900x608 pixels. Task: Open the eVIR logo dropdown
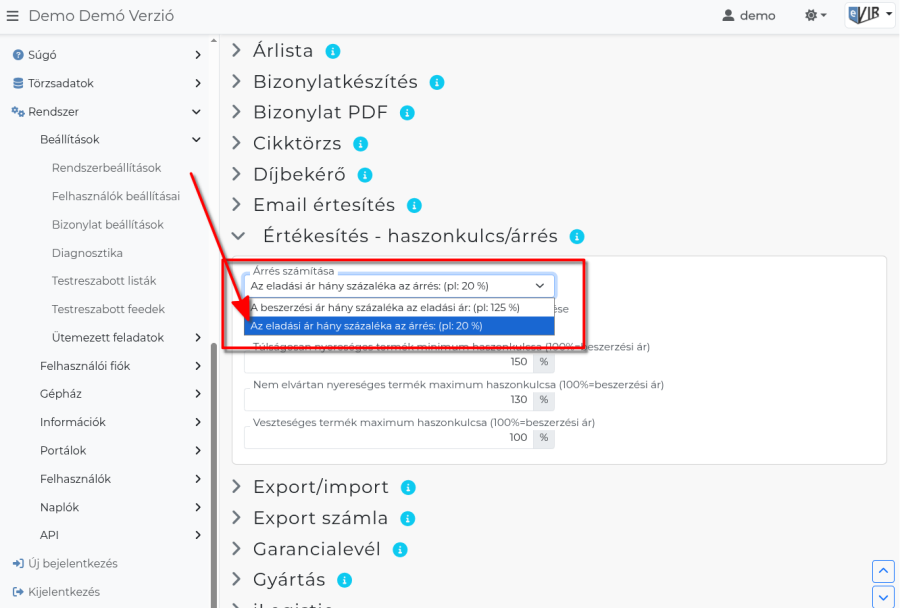[x=867, y=15]
